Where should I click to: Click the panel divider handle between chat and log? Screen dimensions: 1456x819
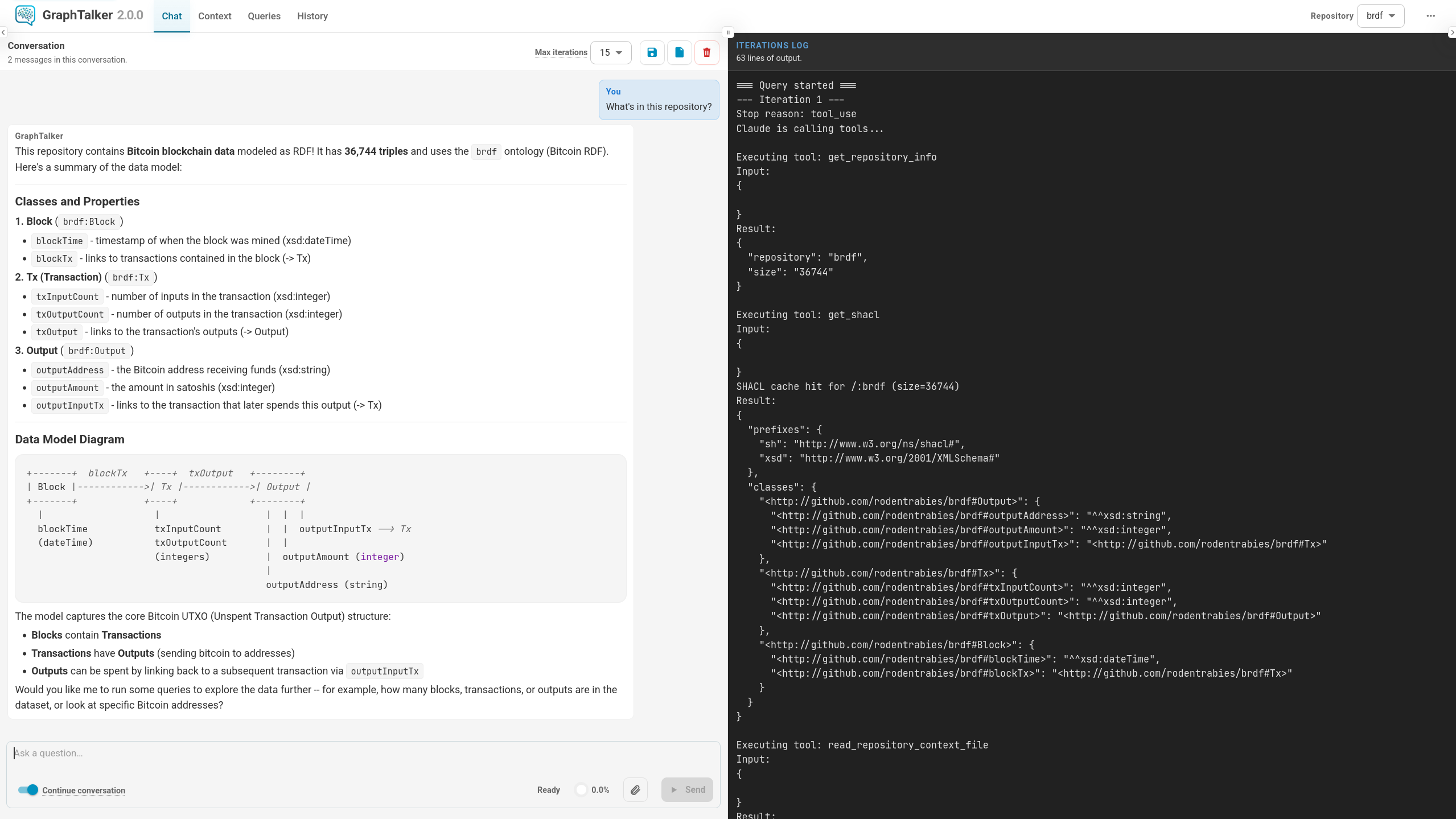(x=727, y=32)
